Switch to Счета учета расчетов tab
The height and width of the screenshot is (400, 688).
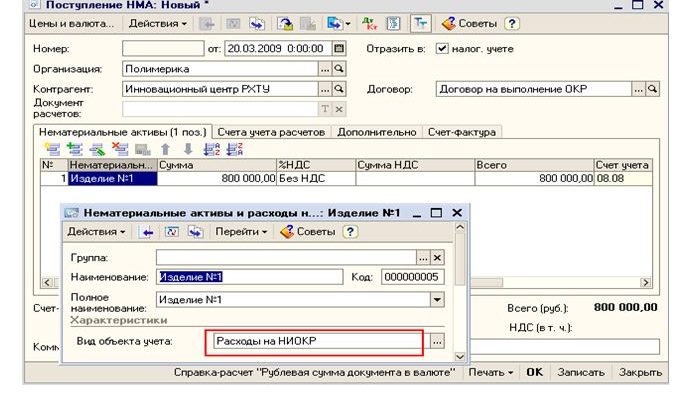coord(271,132)
